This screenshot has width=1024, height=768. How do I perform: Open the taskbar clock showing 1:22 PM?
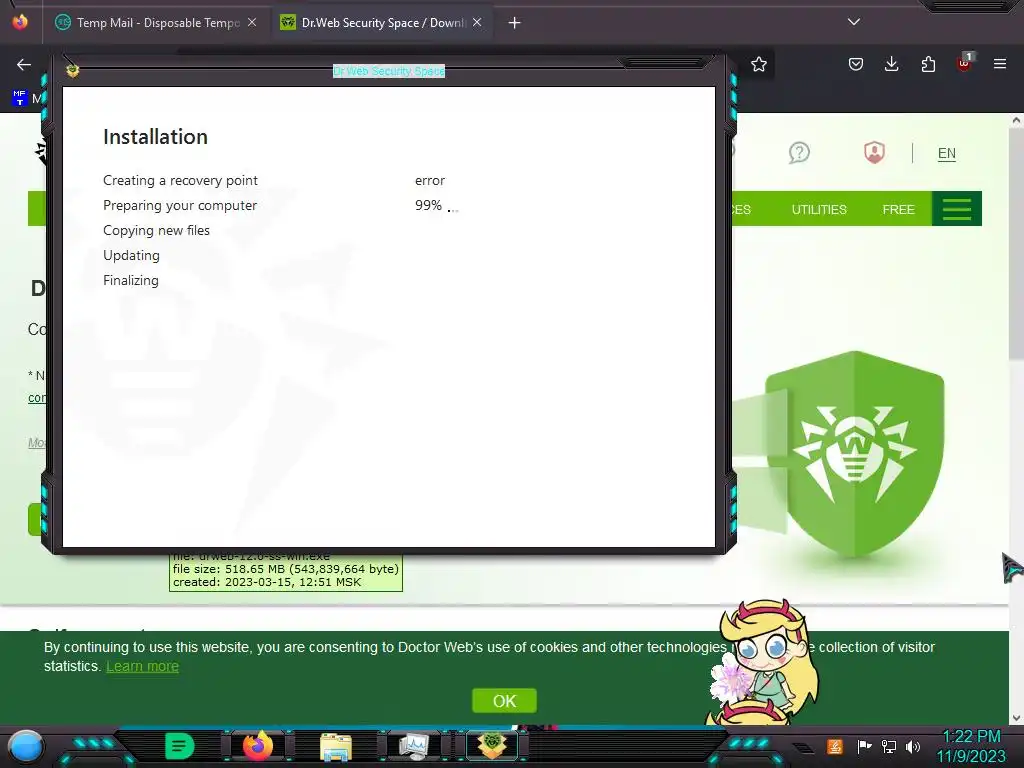971,746
